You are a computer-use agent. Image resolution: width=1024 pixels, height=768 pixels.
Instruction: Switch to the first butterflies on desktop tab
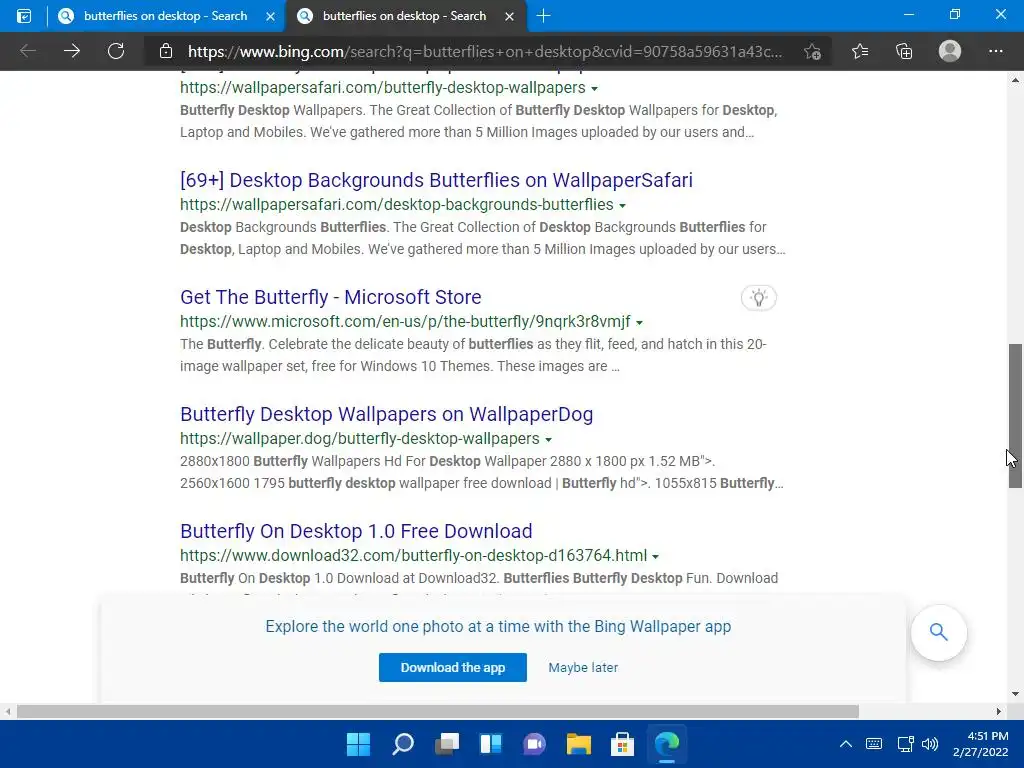pos(167,16)
